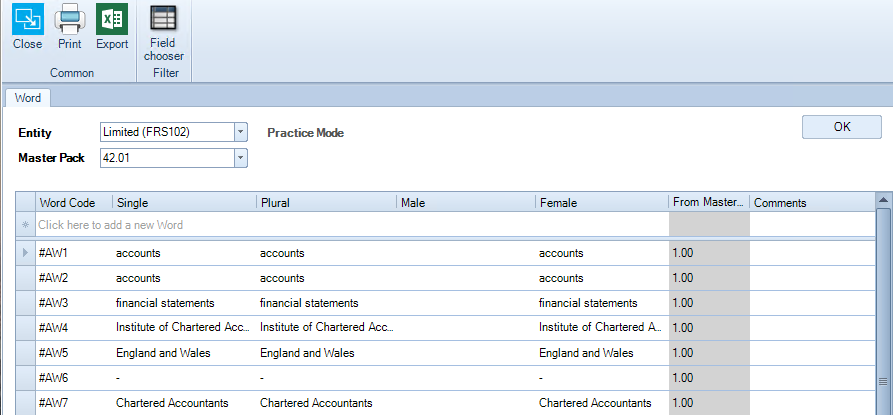
Task: Click the scroll-up arrow of the grid
Action: pos(884,200)
